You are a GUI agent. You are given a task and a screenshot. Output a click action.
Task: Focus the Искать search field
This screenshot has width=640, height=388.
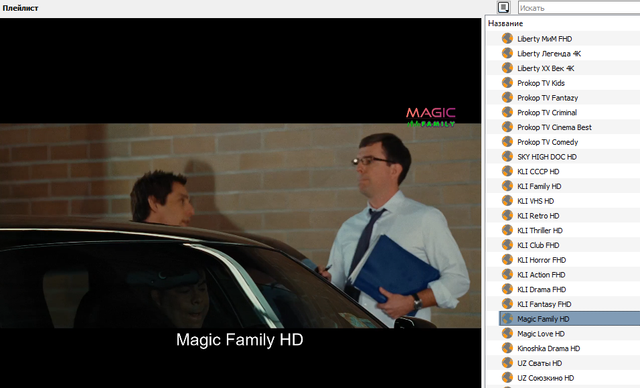point(579,7)
